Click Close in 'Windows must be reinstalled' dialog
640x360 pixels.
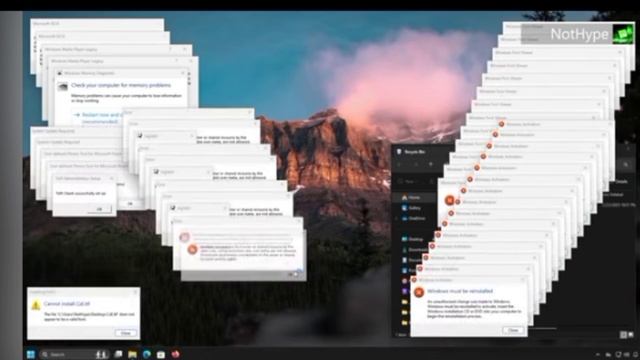(x=513, y=330)
